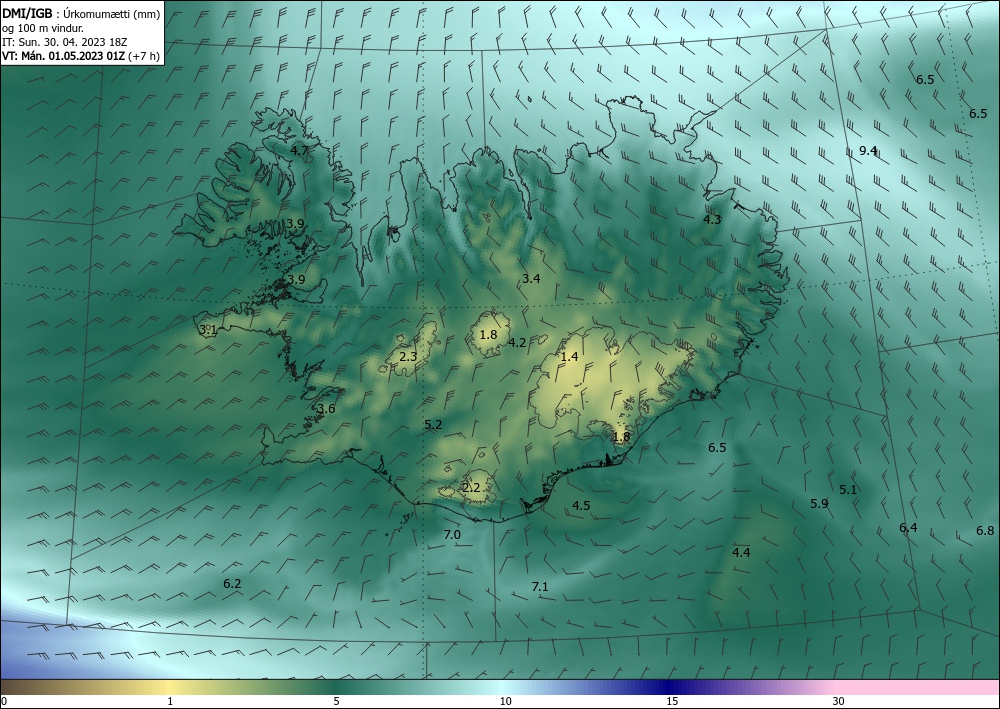Click the '30' label on the color scale
Image resolution: width=1000 pixels, height=709 pixels.
point(839,701)
